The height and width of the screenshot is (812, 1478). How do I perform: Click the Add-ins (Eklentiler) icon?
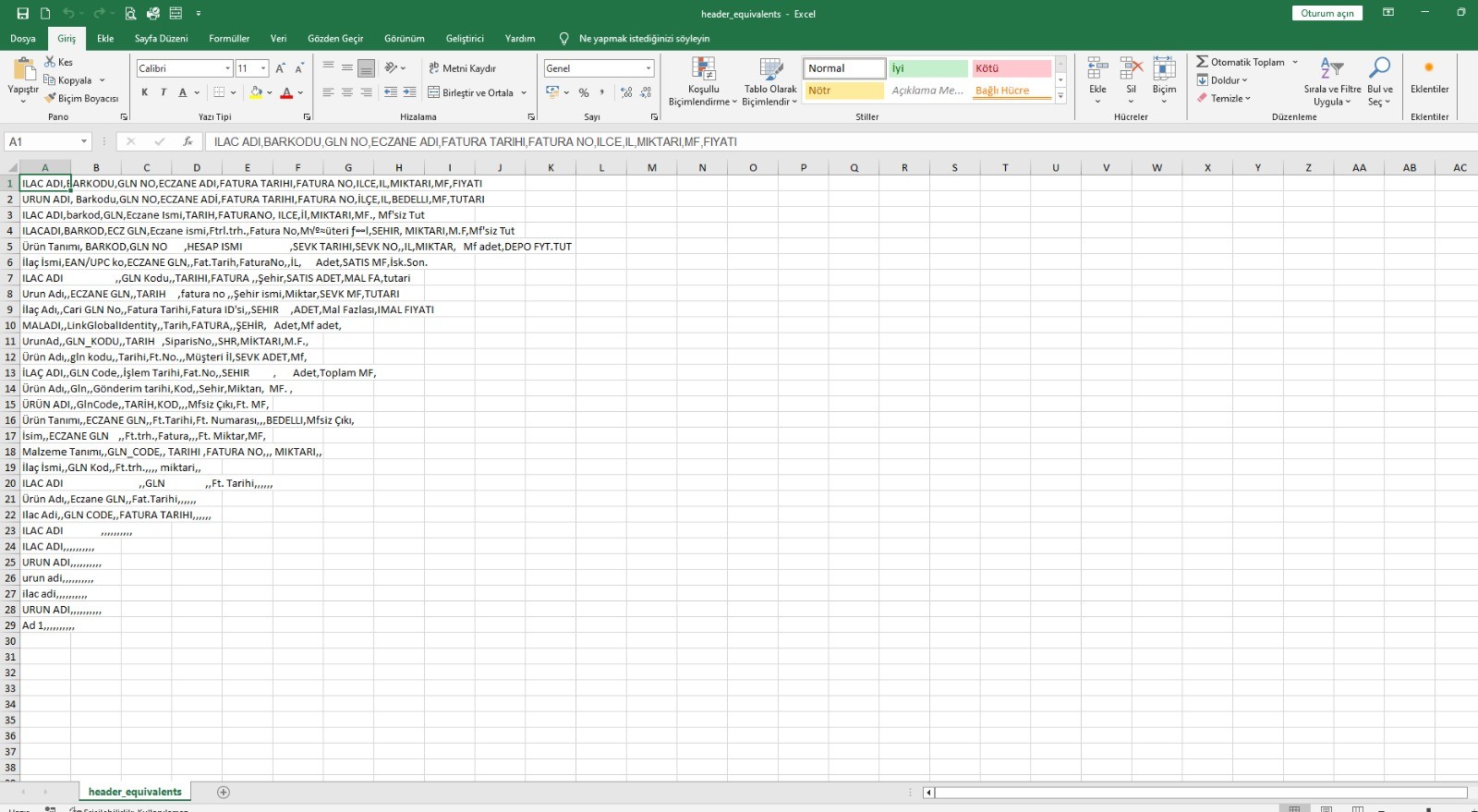coord(1429,68)
